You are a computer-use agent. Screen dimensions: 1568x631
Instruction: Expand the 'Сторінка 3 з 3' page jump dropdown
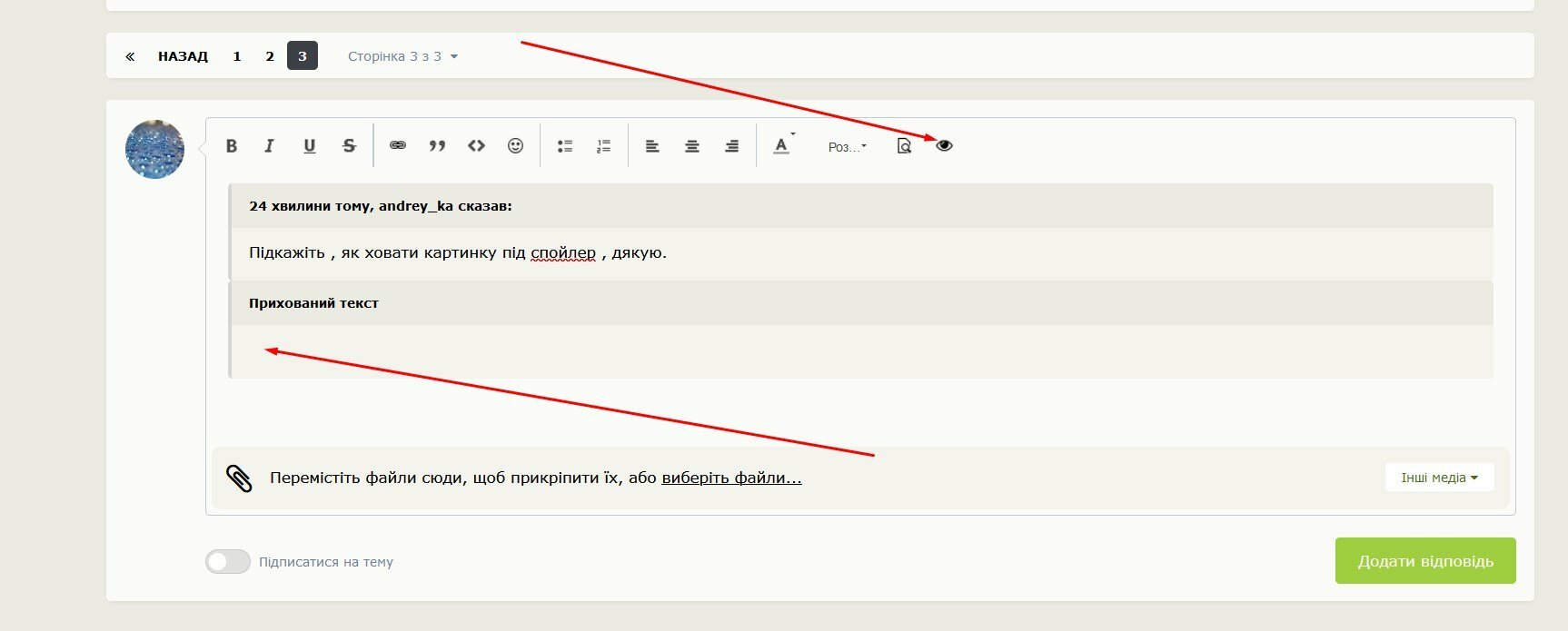click(x=402, y=56)
